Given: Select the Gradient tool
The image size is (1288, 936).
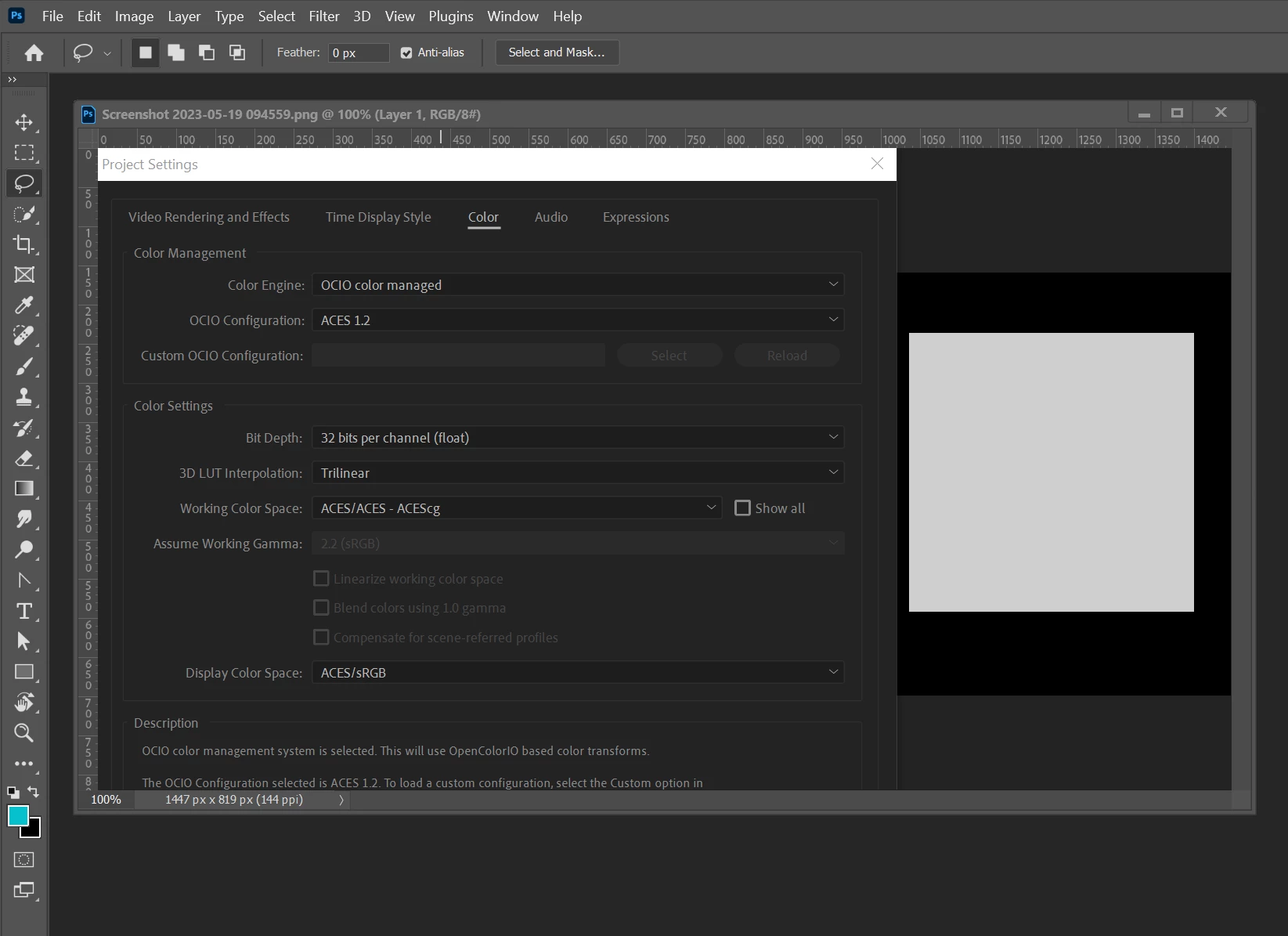Looking at the screenshot, I should coord(24,489).
